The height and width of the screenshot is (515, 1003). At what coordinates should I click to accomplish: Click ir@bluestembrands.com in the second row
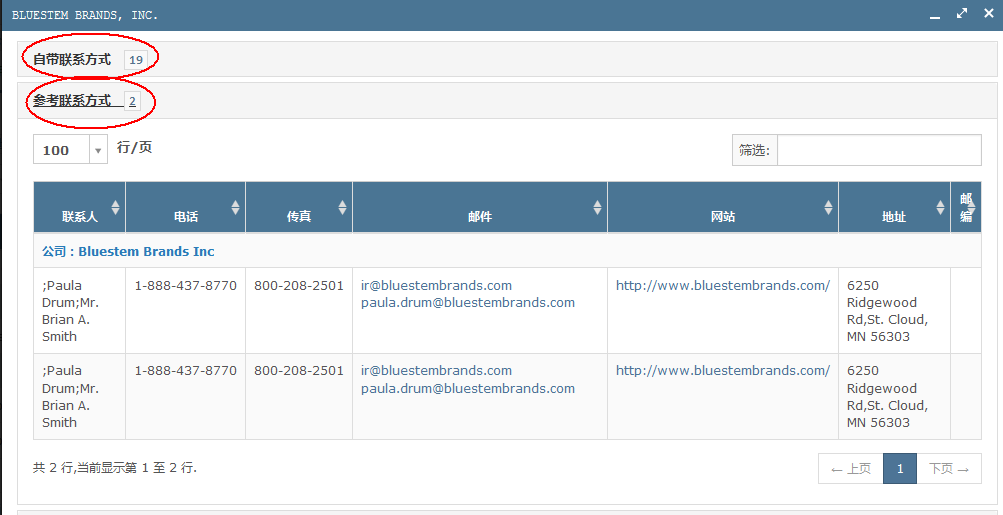pos(436,371)
